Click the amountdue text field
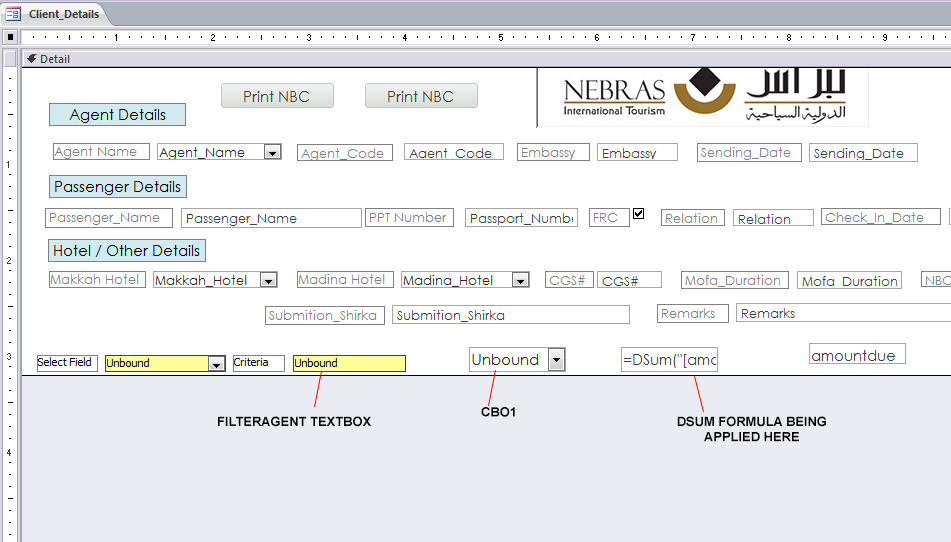 point(857,354)
